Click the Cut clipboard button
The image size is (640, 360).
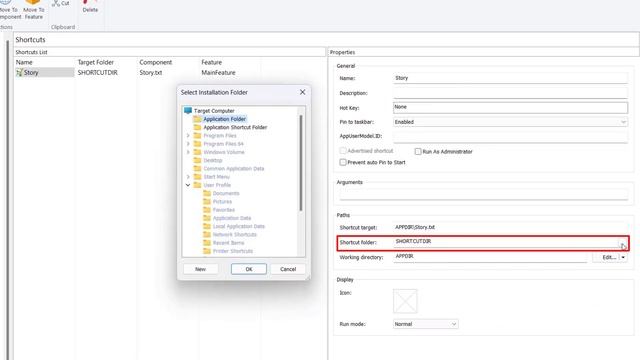(x=60, y=3)
